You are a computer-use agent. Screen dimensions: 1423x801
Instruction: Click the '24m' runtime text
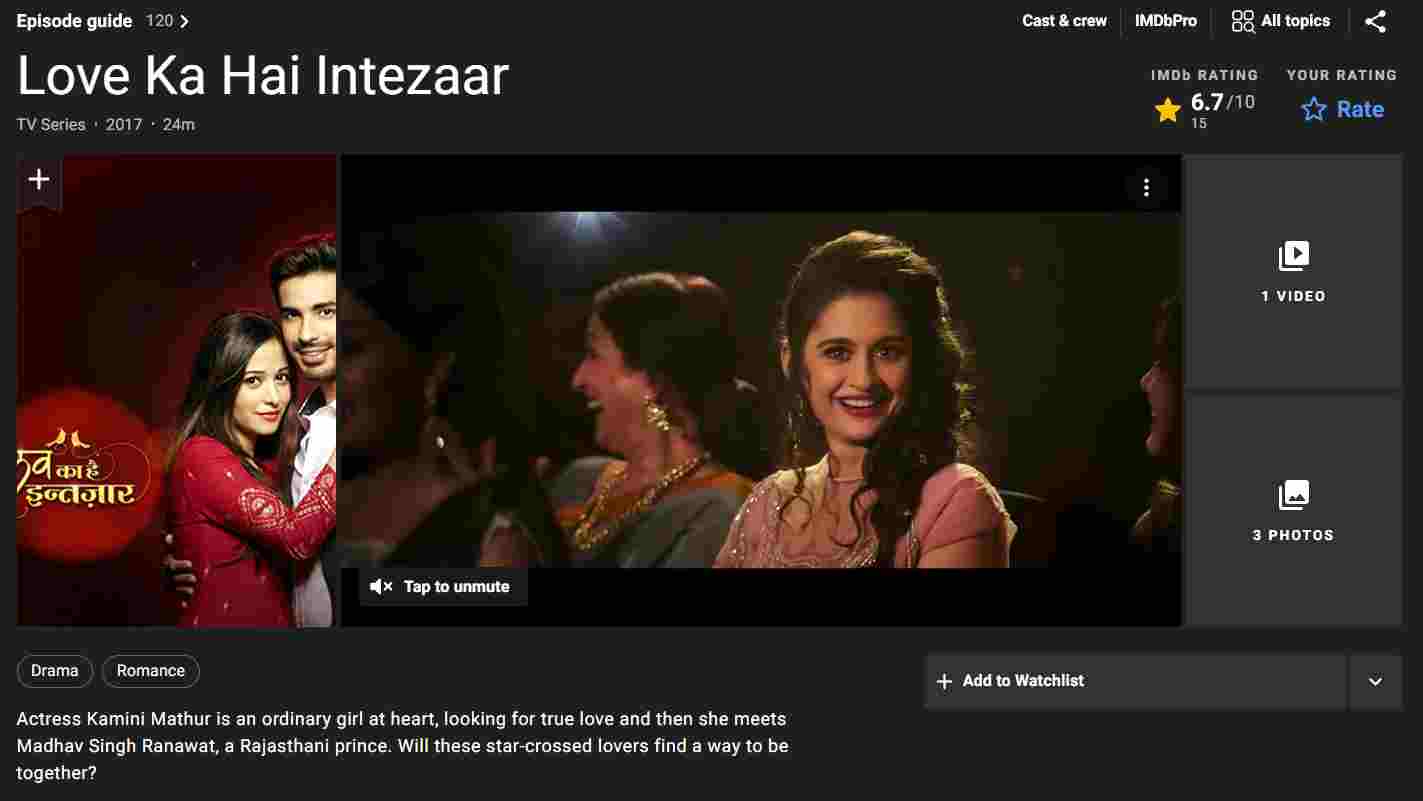179,125
